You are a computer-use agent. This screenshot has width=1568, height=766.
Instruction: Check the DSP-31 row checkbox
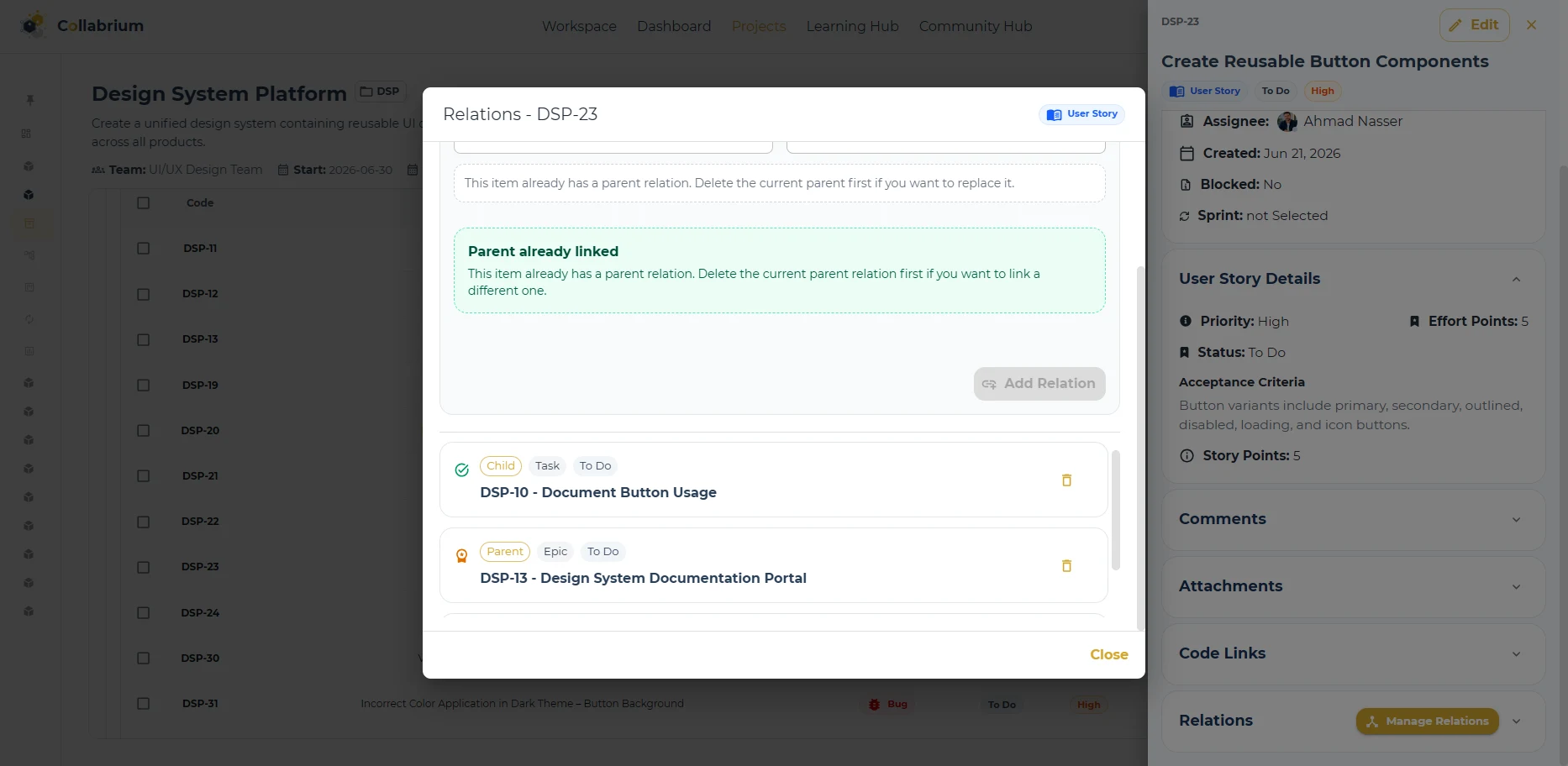143,704
